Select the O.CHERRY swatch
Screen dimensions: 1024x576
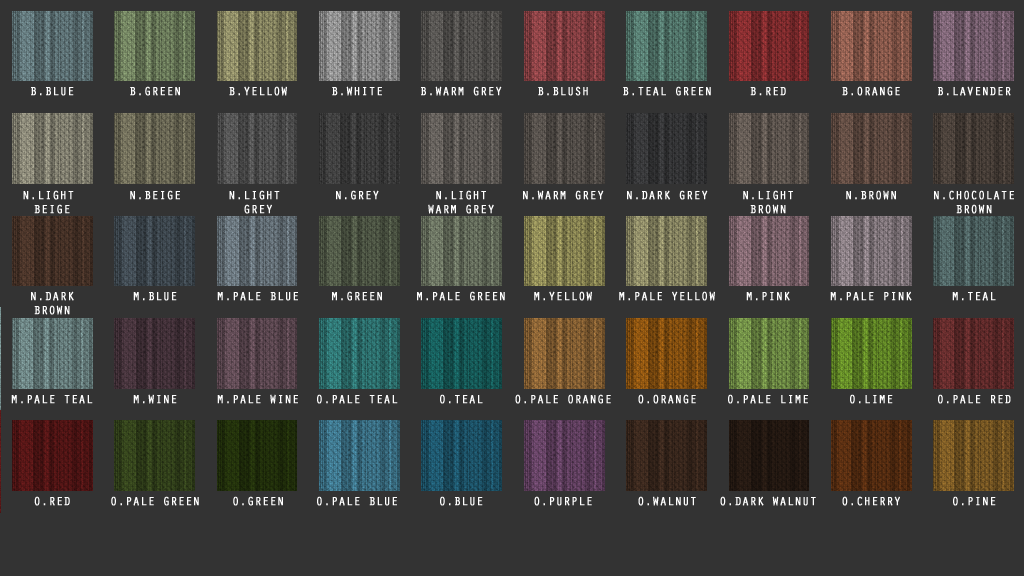871,455
